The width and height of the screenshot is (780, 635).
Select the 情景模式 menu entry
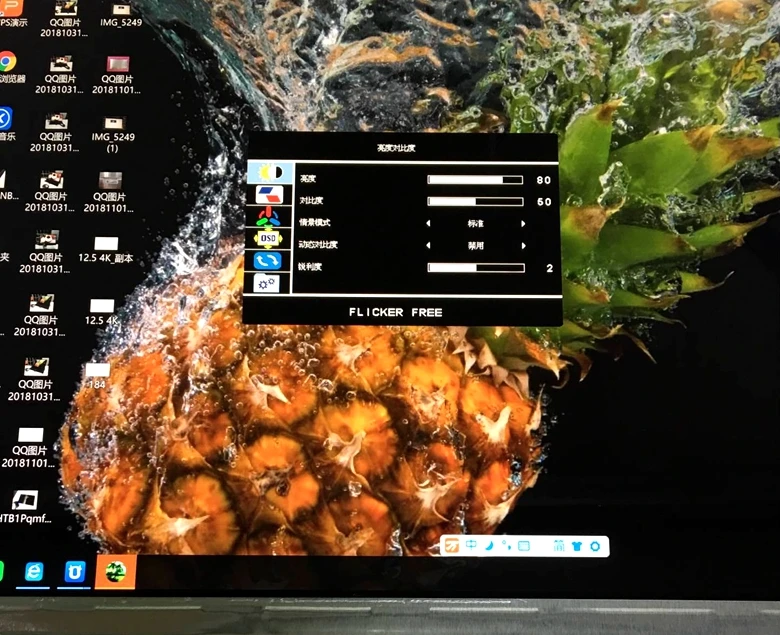click(314, 222)
